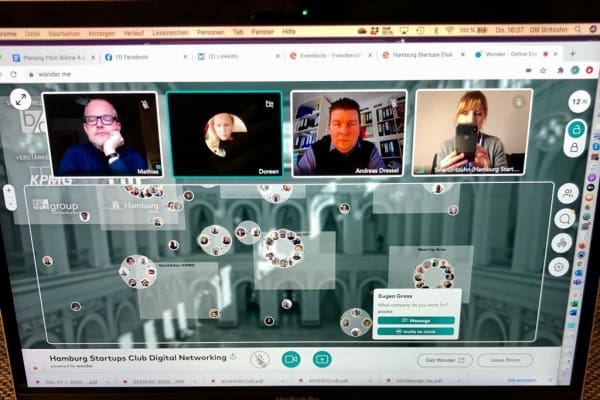Screen dimensions: 600x400
Task: Open the chat bubble icon
Action: (565, 219)
